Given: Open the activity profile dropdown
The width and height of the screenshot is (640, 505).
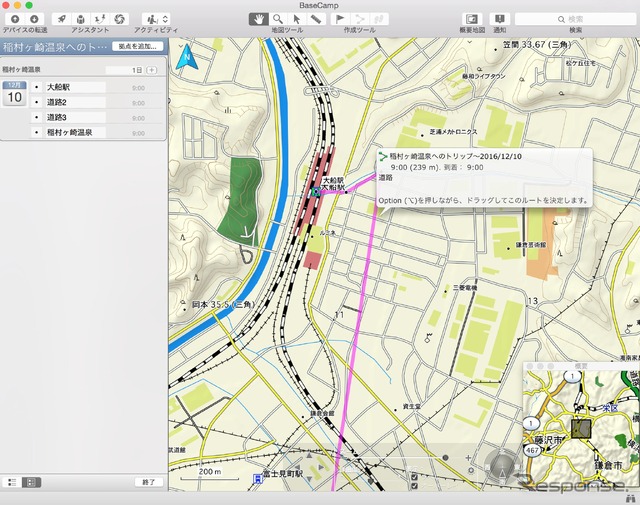Looking at the screenshot, I should coord(156,19).
